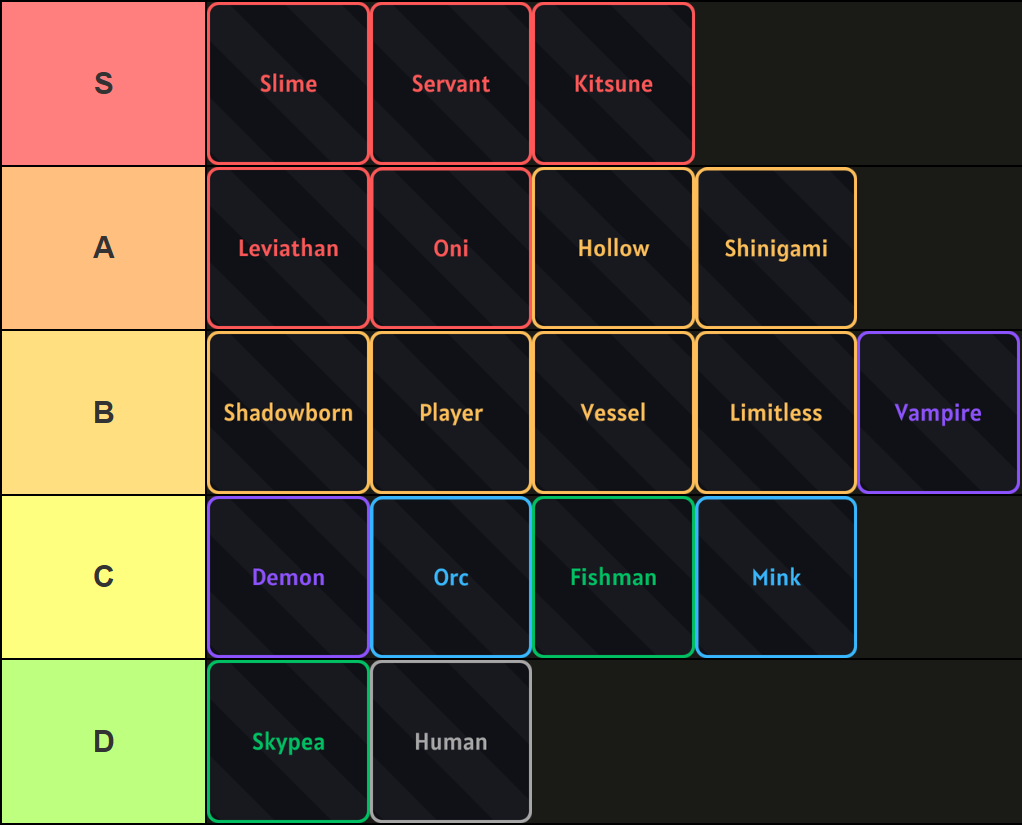The image size is (1022, 825).
Task: Choose the Vessel tile
Action: point(613,413)
